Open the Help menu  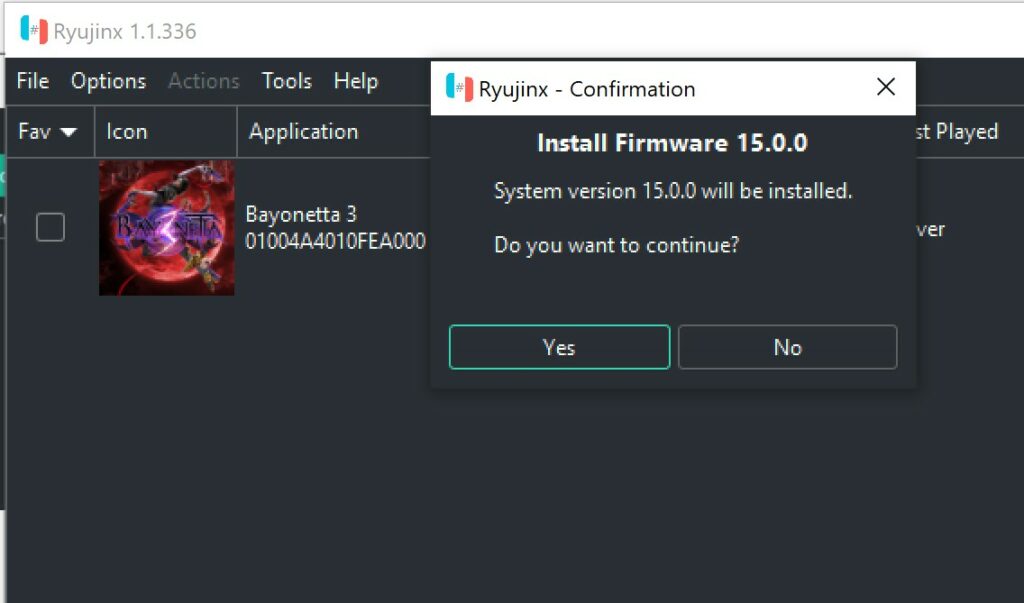(355, 81)
